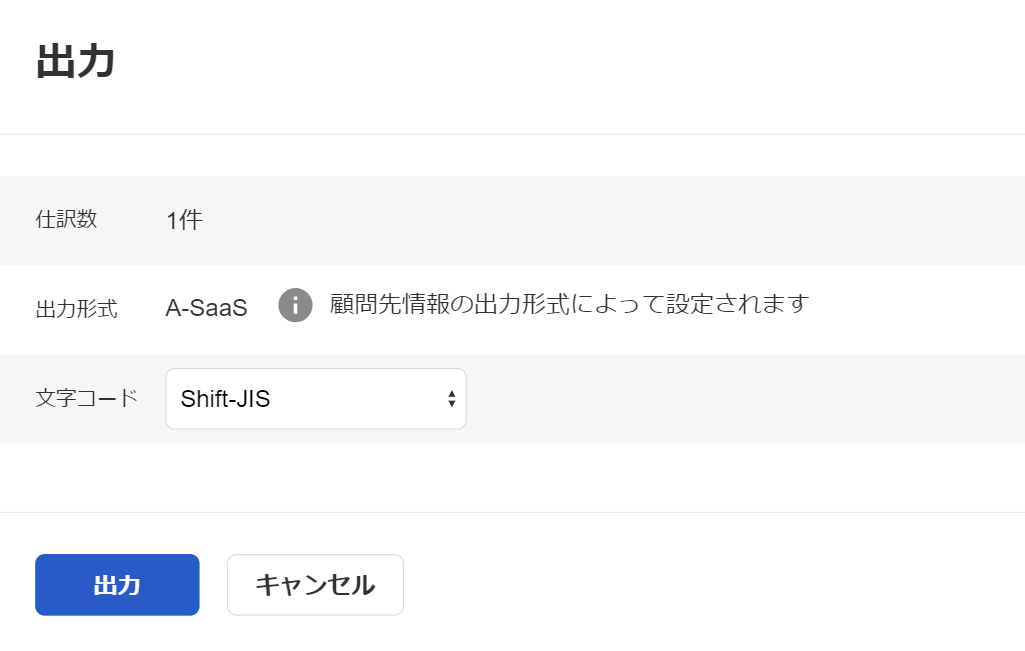The image size is (1025, 651).
Task: Select Shift-JIS inside the encoding box
Action: tap(224, 398)
